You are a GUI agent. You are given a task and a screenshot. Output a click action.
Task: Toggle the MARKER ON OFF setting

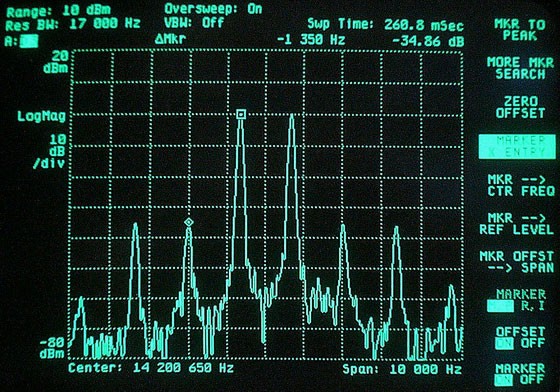520,374
